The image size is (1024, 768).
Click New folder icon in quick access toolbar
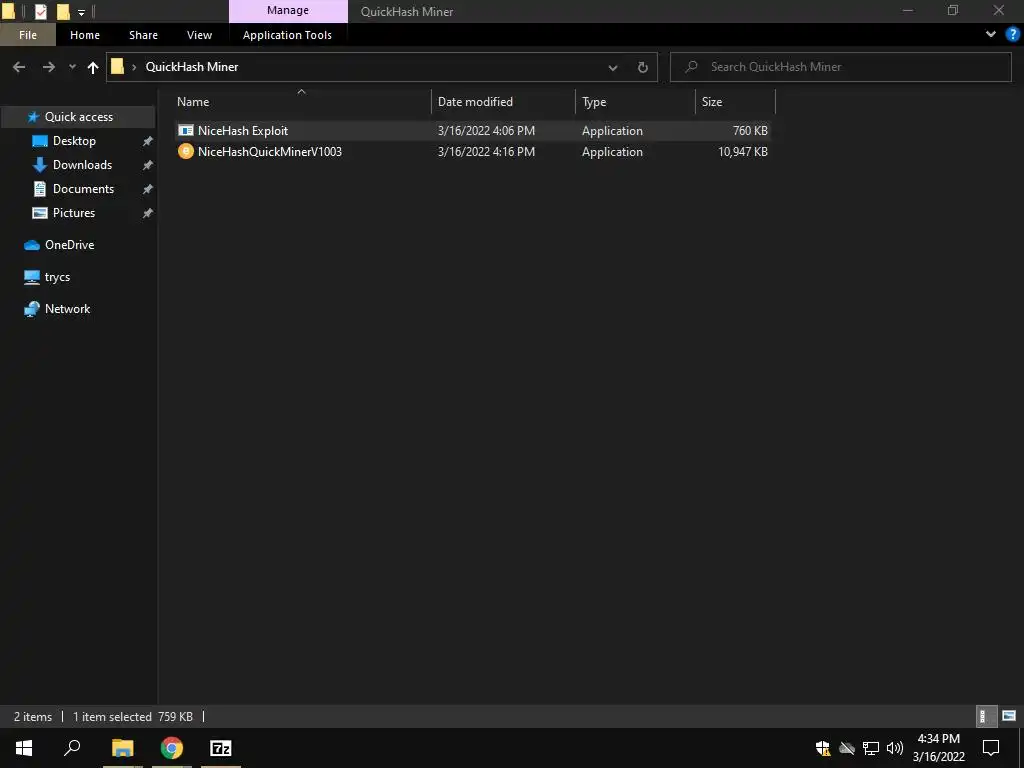(x=63, y=11)
